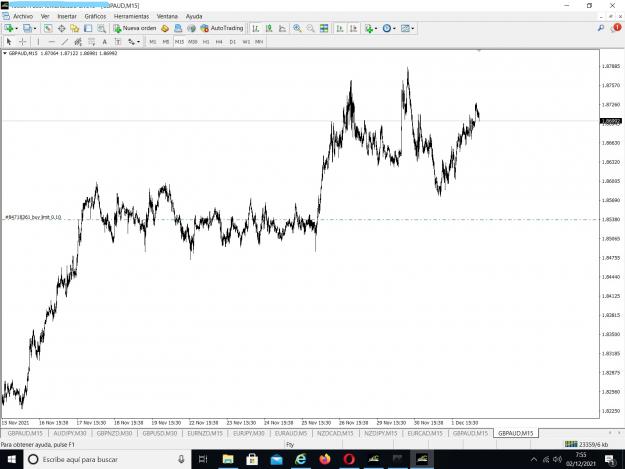Expand the arrows objects tool dropdown
This screenshot has width=625, height=469.
(x=138, y=41)
